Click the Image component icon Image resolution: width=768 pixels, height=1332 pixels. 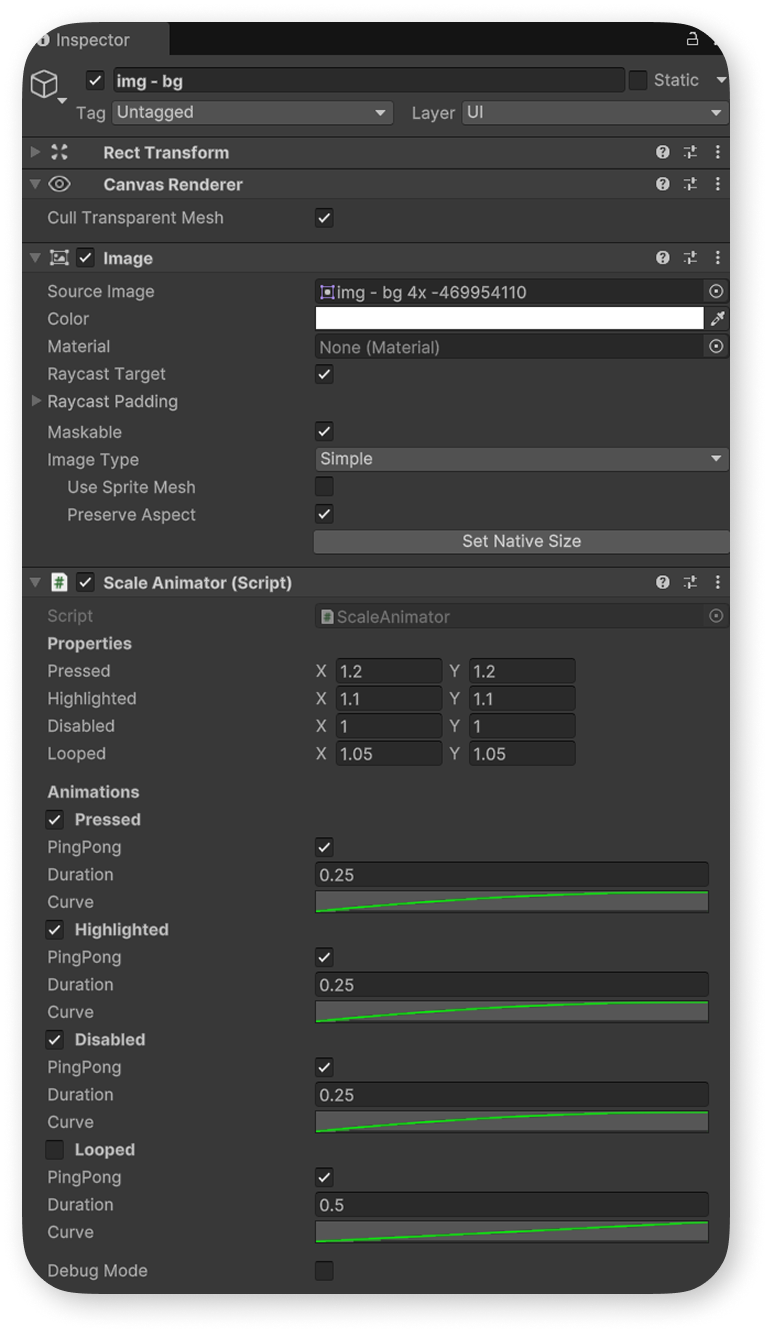tap(59, 258)
